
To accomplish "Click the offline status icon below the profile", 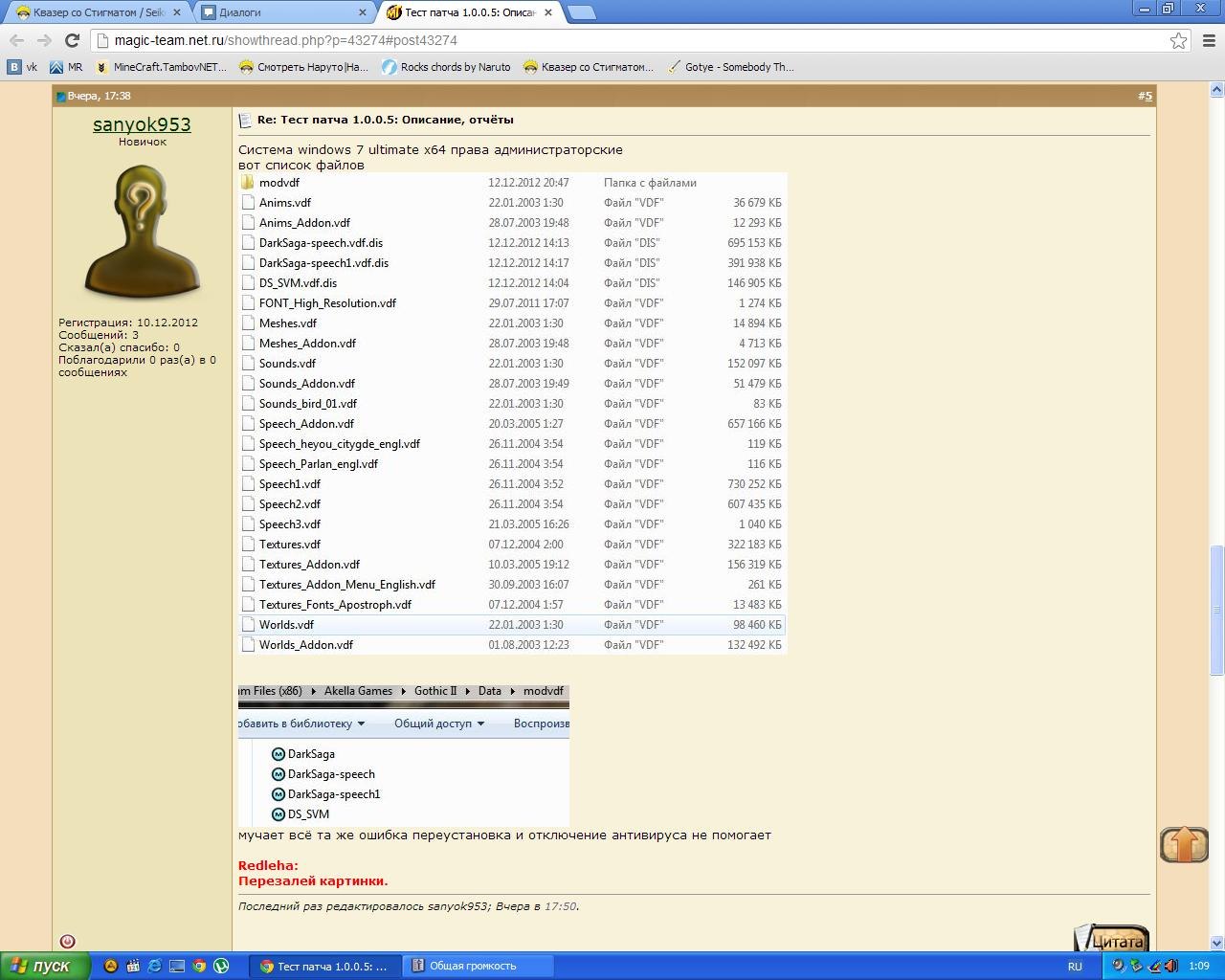I will [x=67, y=942].
